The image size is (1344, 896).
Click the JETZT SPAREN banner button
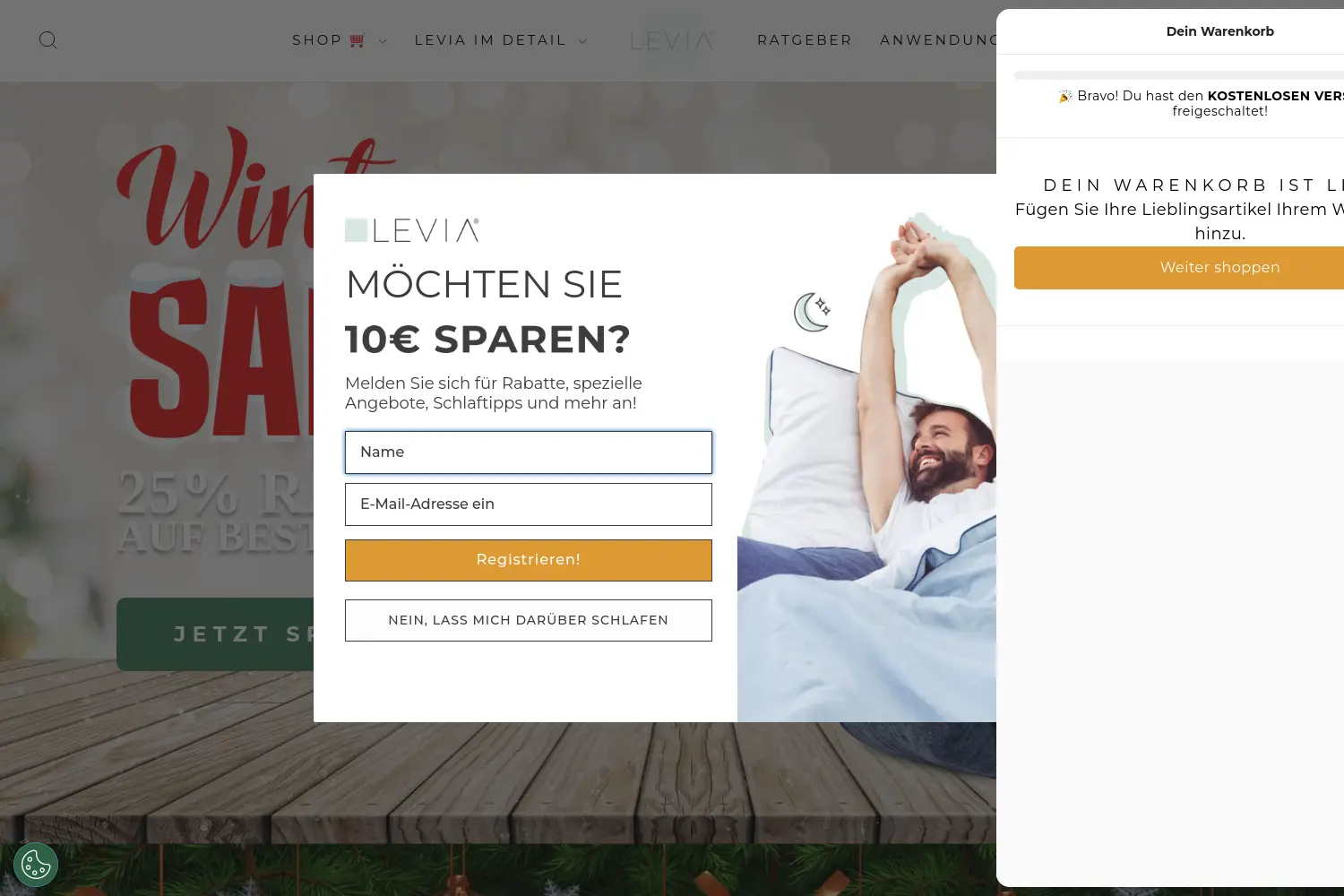(215, 634)
